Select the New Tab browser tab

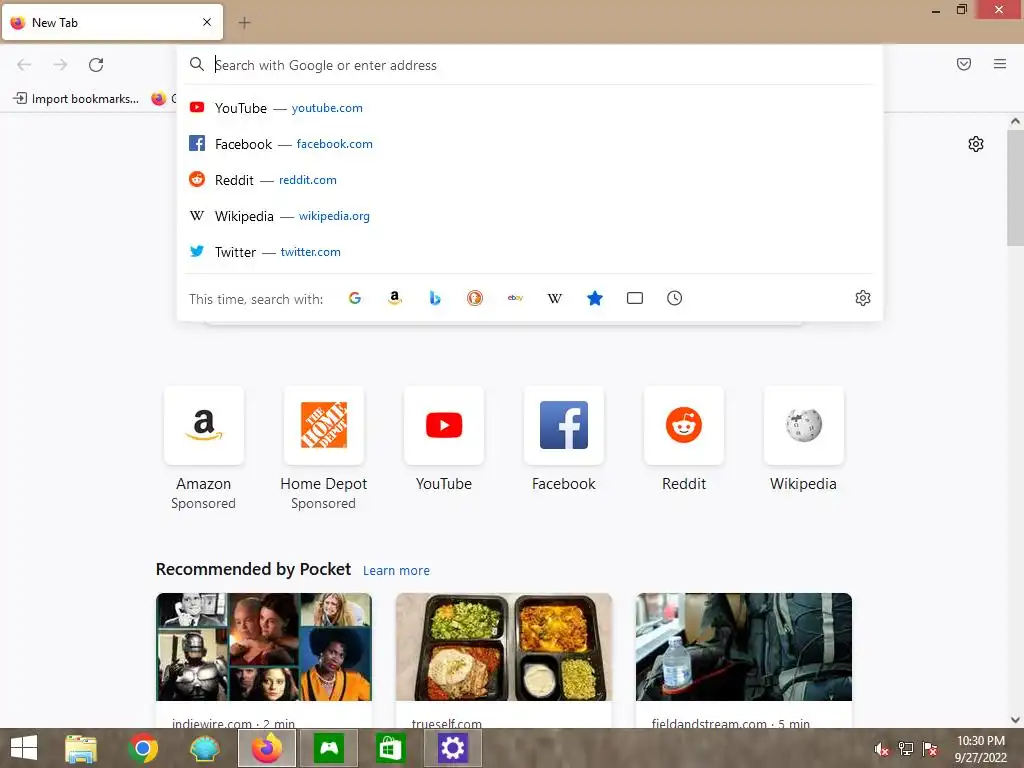(112, 22)
